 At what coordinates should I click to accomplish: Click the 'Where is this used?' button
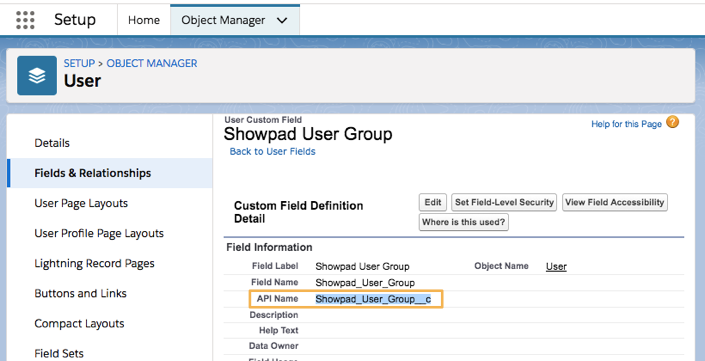pos(464,222)
